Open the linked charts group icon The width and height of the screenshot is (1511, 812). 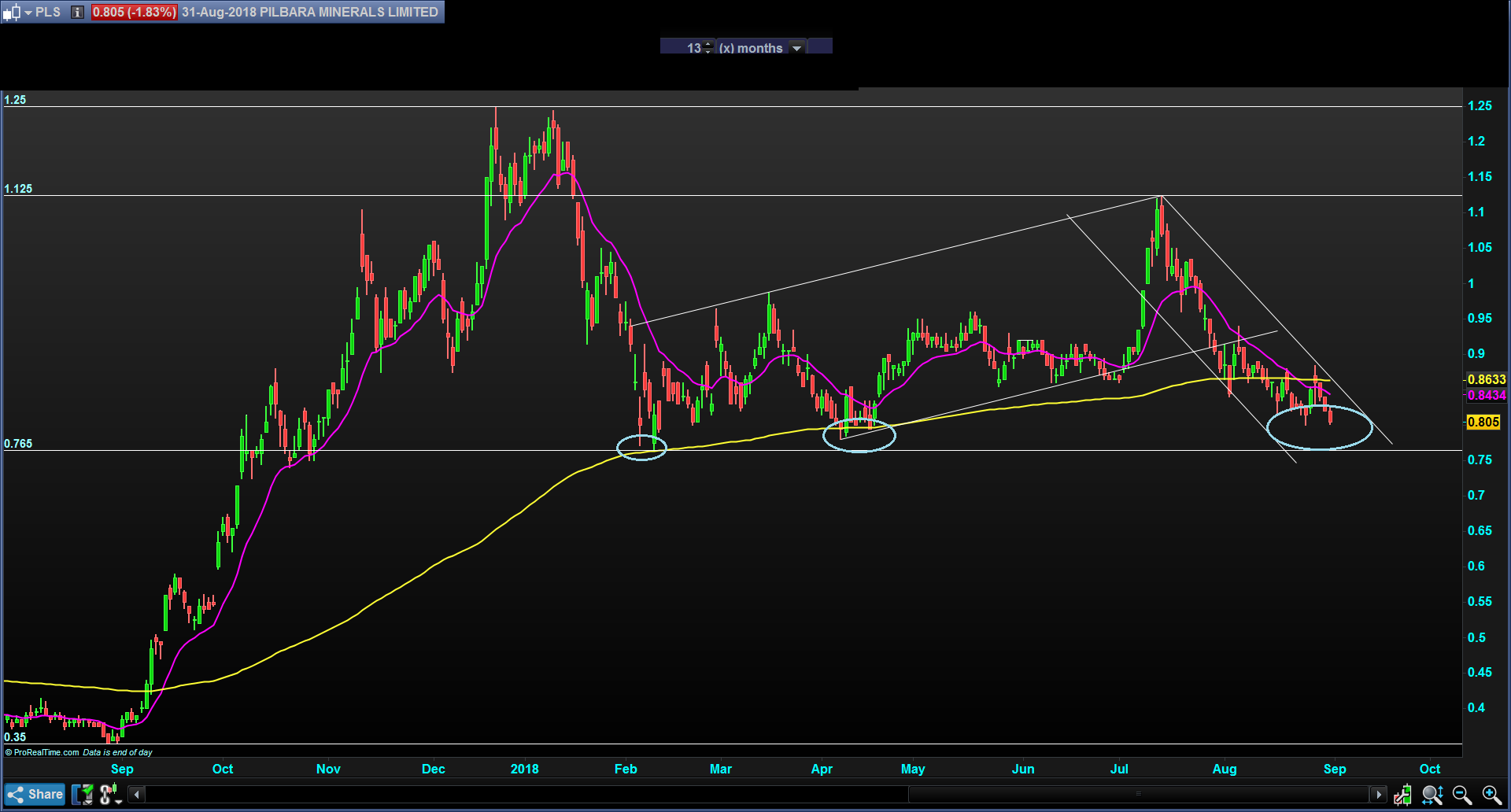tap(110, 795)
